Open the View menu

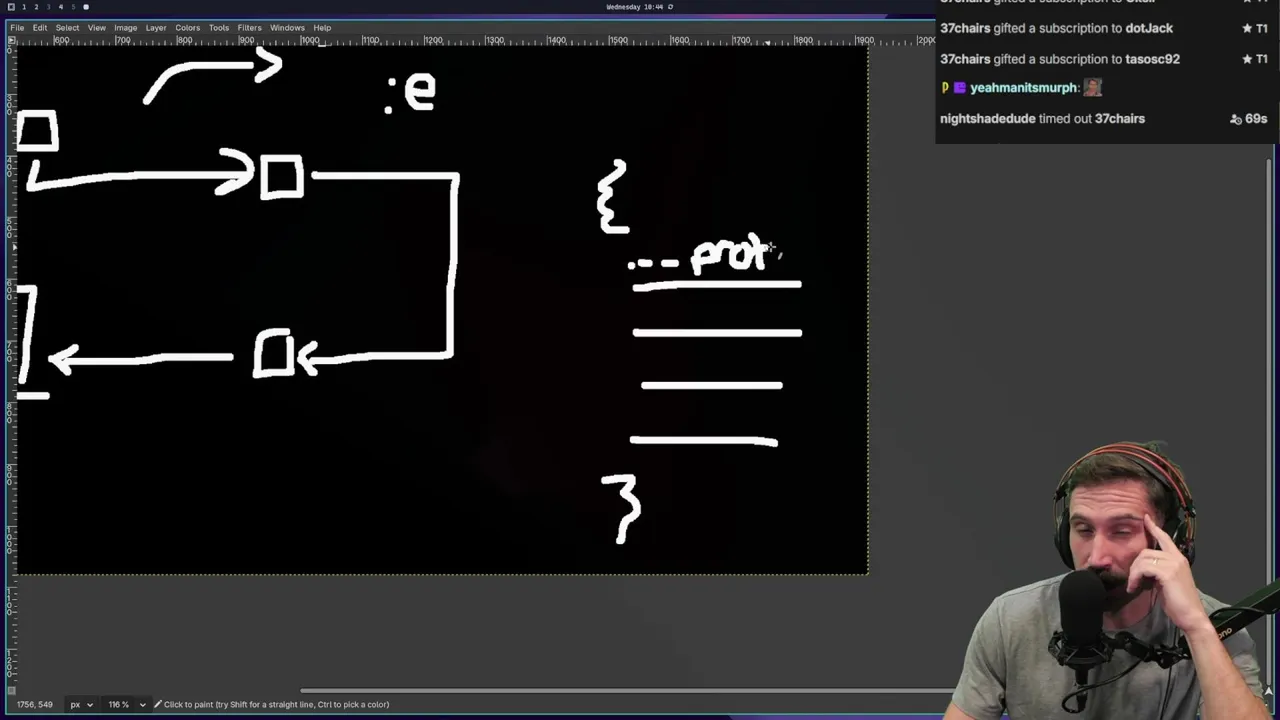click(x=97, y=28)
